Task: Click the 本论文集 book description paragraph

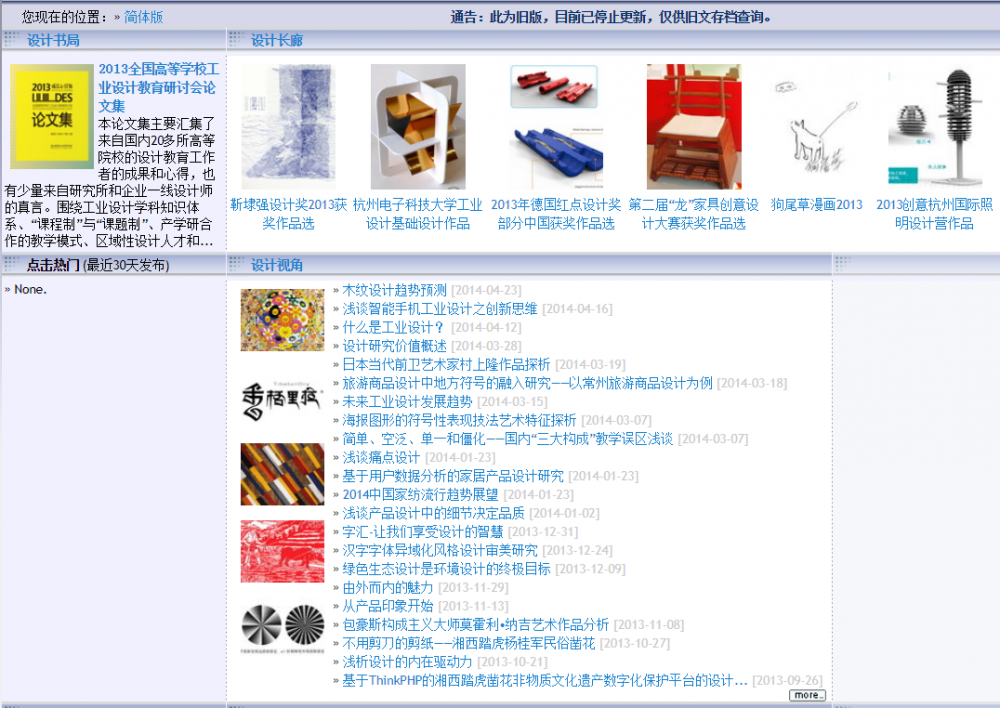Action: 112,182
